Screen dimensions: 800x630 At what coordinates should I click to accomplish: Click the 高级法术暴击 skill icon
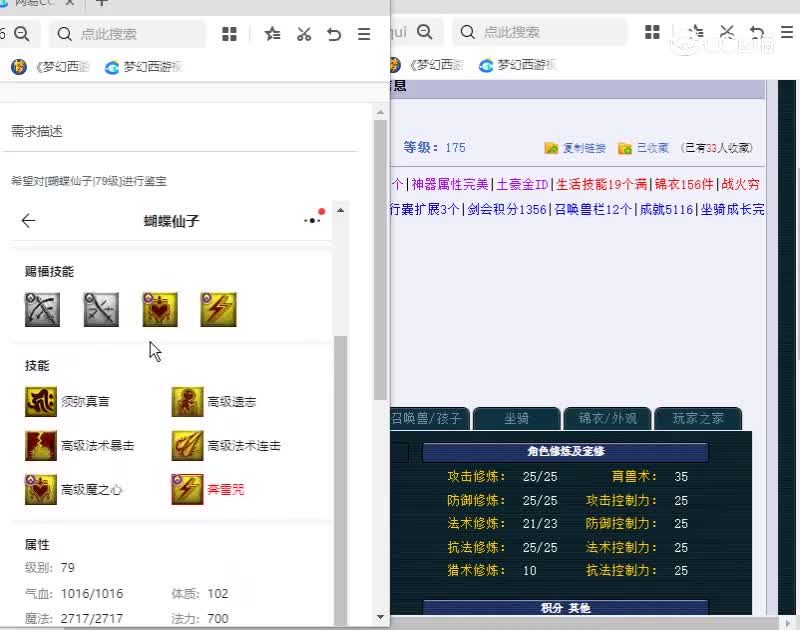tap(41, 446)
